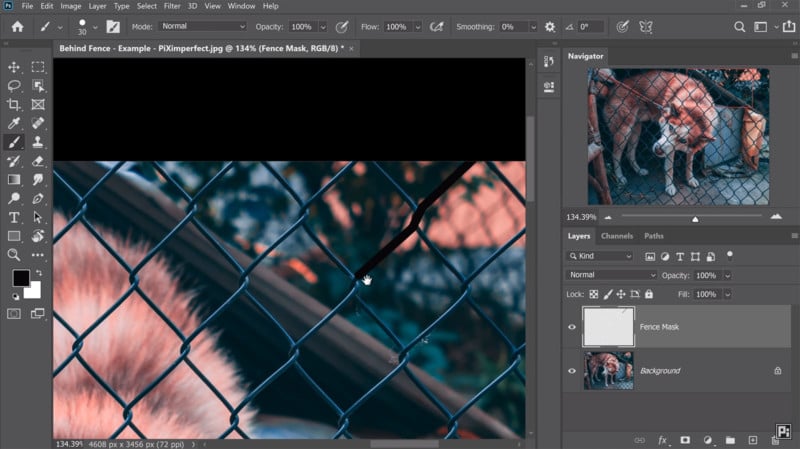
Task: Select the Eyedropper tool
Action: (x=14, y=123)
